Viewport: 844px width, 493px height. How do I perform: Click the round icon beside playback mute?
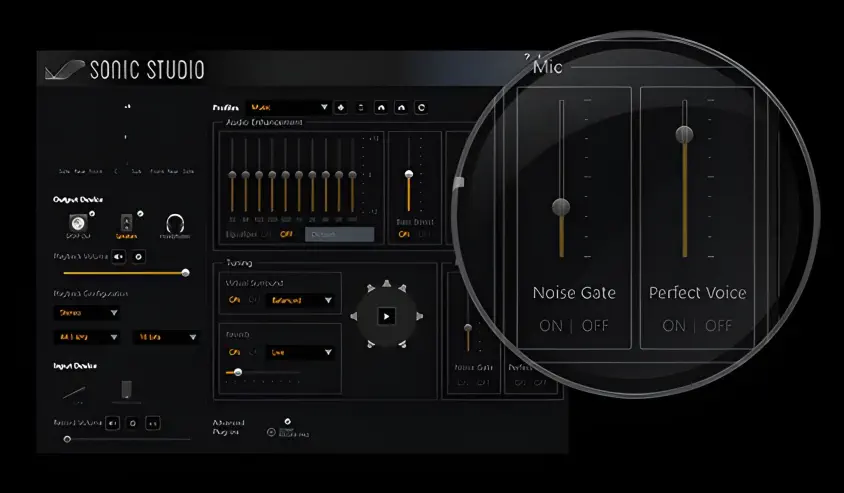coord(138,257)
